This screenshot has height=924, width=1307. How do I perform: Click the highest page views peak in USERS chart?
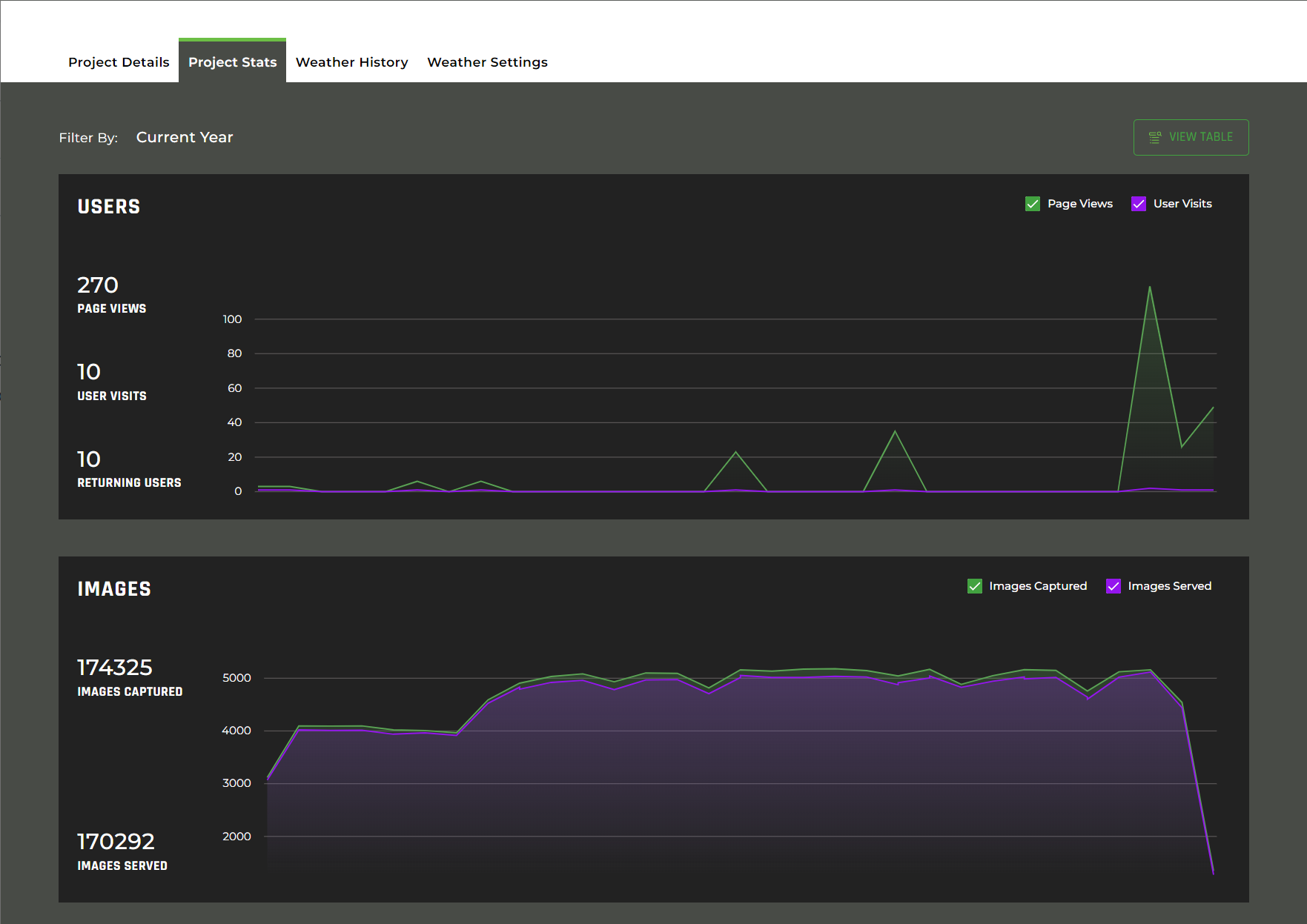pyautogui.click(x=1150, y=287)
